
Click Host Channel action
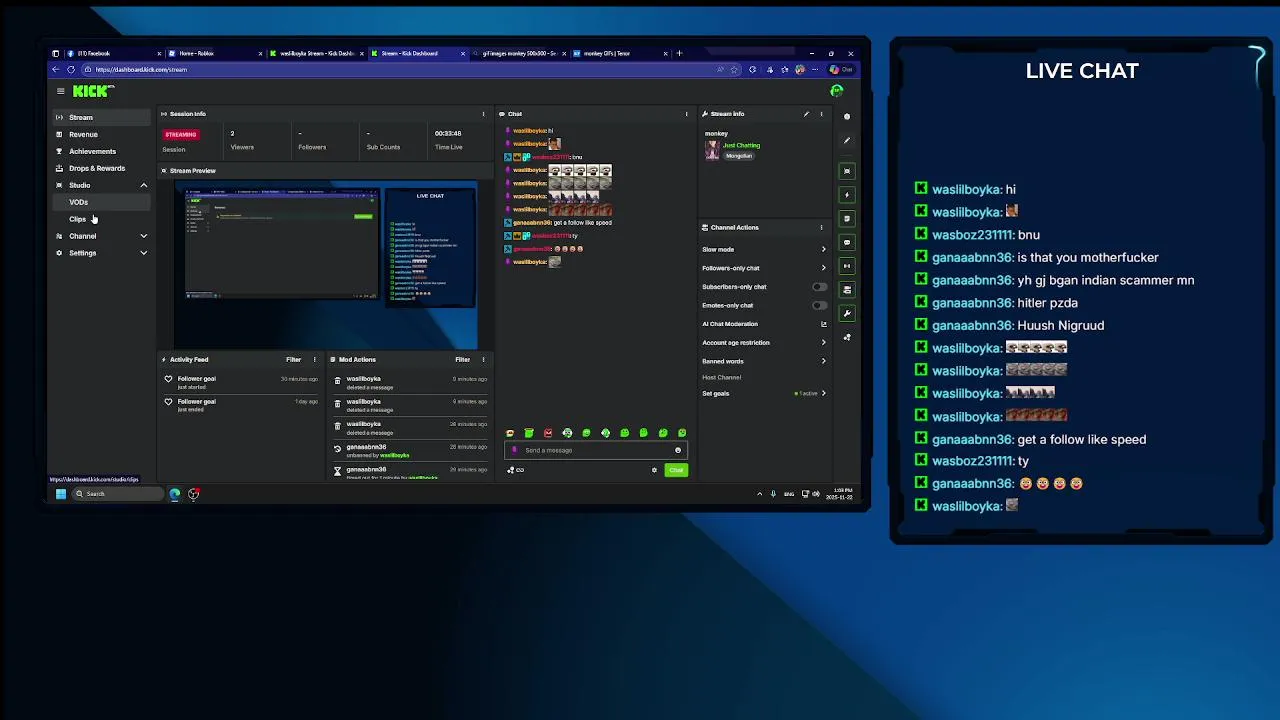[x=722, y=377]
